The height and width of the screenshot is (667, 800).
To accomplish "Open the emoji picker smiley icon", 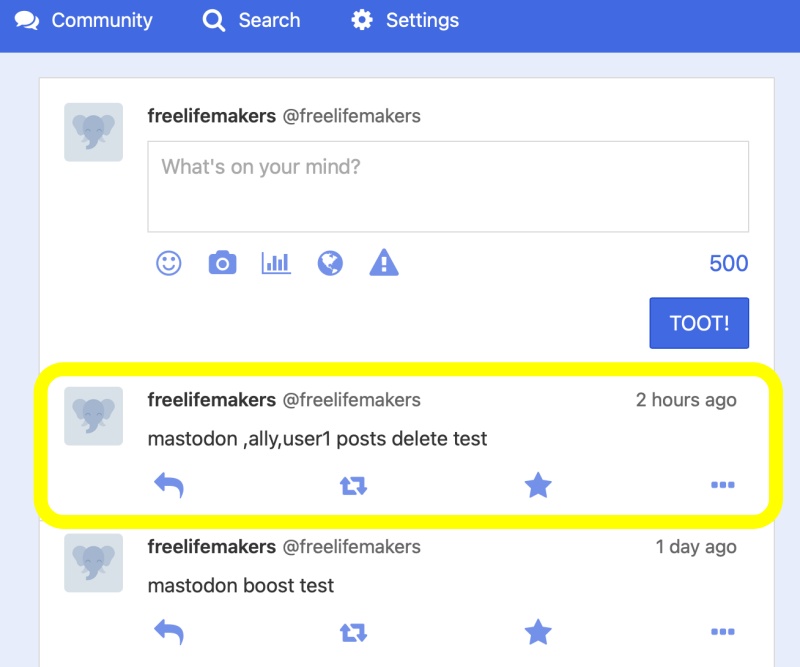I will coord(168,263).
